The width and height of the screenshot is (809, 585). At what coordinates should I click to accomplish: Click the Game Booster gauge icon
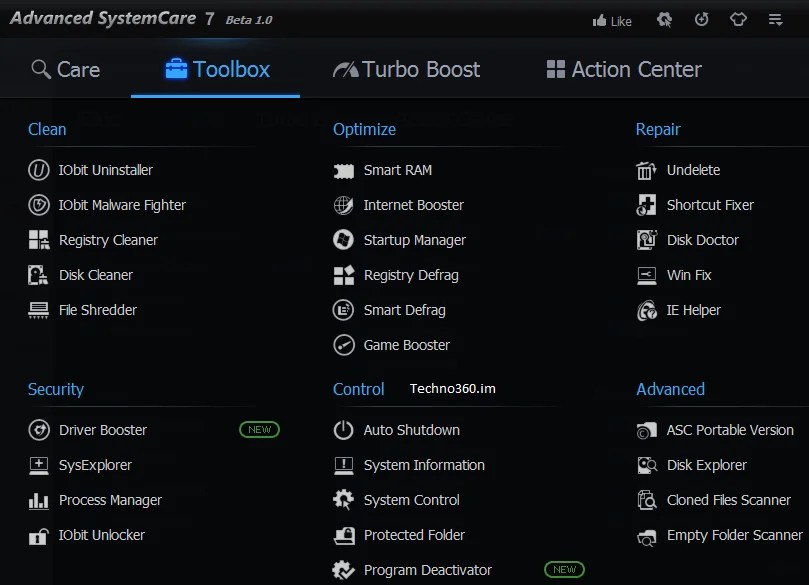(344, 346)
